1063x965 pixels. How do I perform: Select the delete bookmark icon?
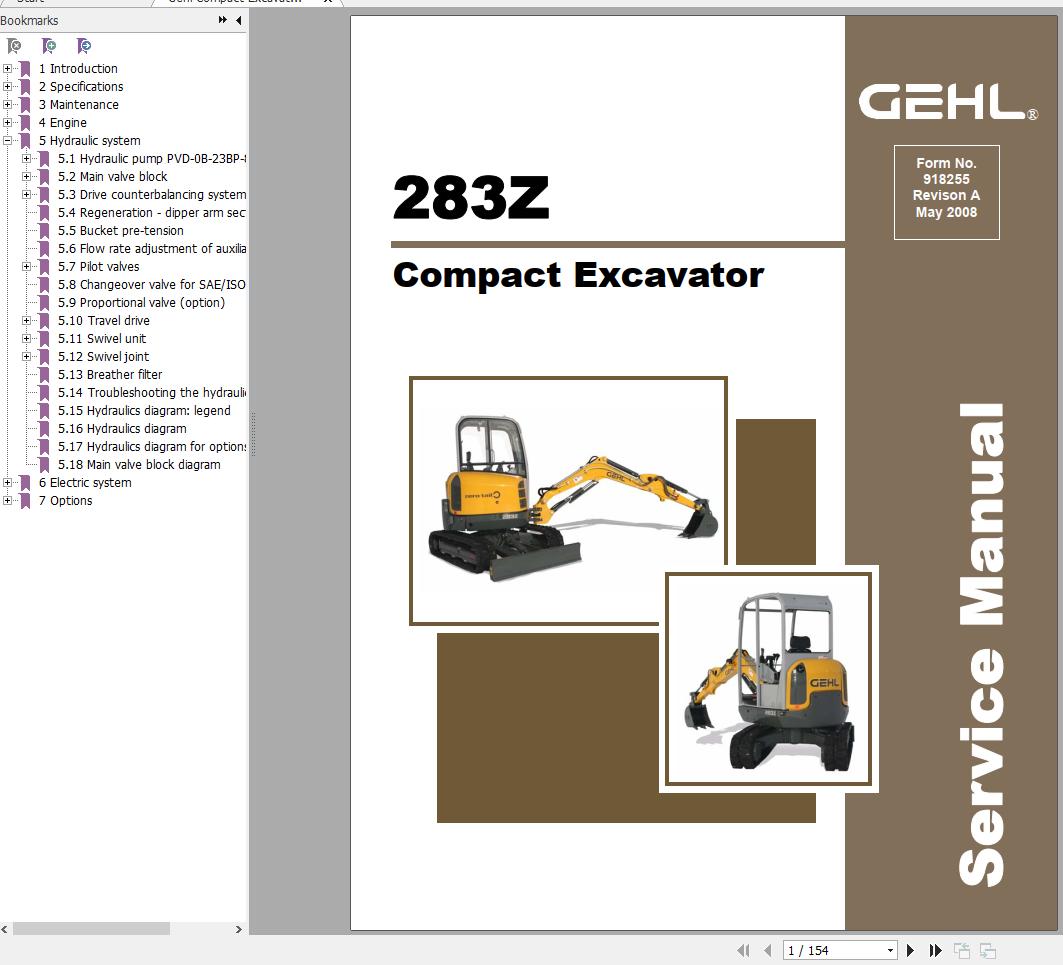(x=15, y=47)
